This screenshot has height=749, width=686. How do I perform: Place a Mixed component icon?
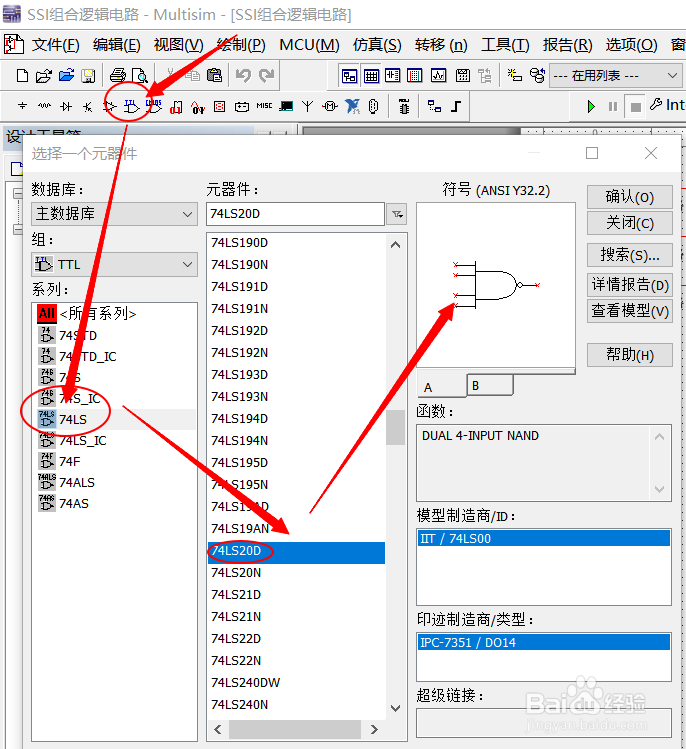(x=198, y=107)
